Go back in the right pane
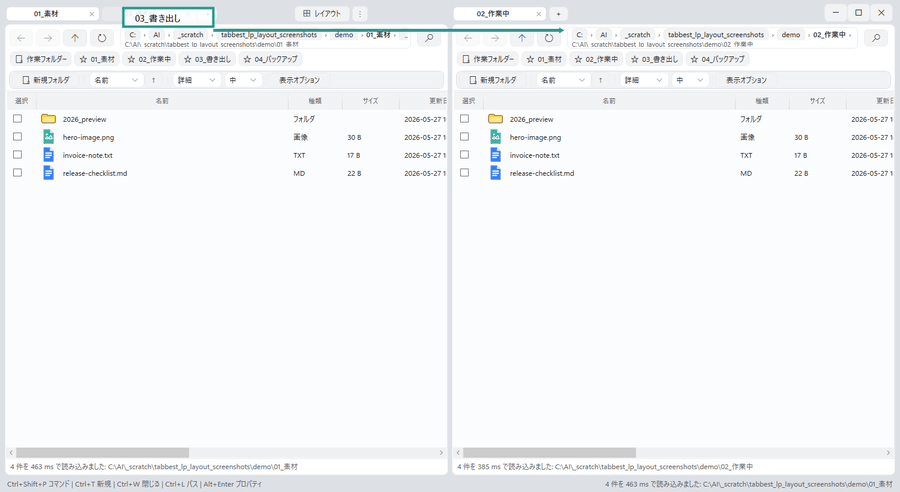This screenshot has width=900, height=492. [x=468, y=38]
